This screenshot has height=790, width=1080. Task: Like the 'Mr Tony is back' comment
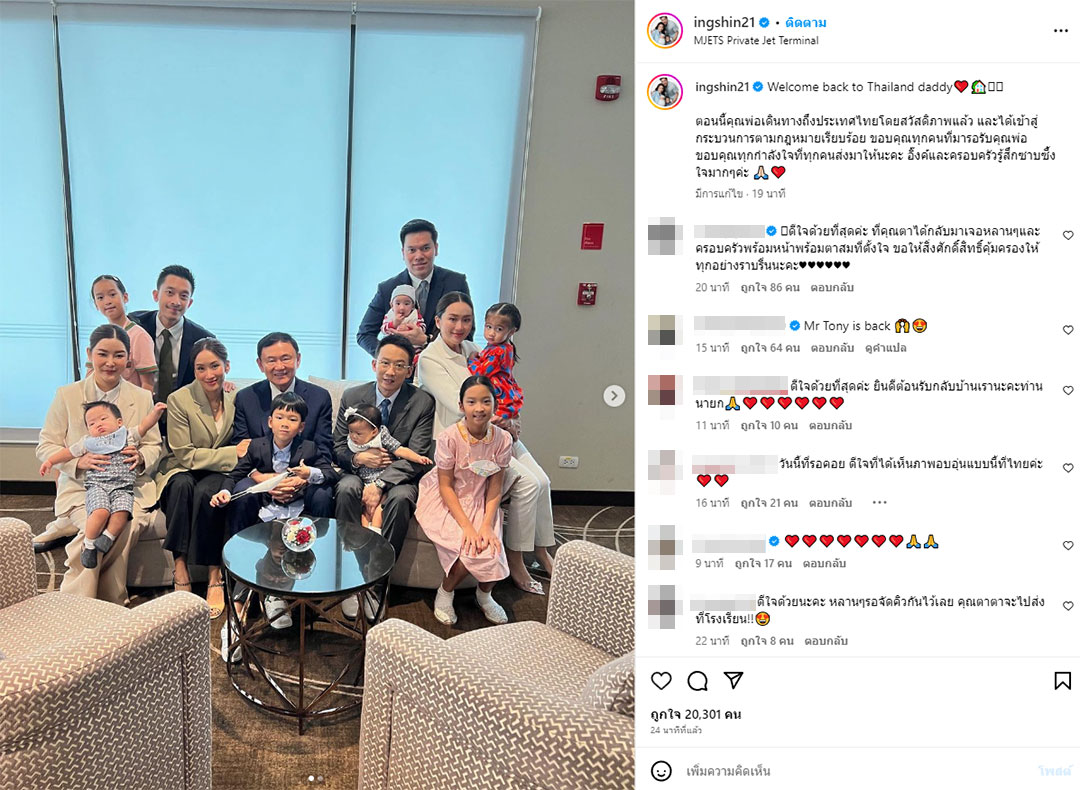(1068, 330)
